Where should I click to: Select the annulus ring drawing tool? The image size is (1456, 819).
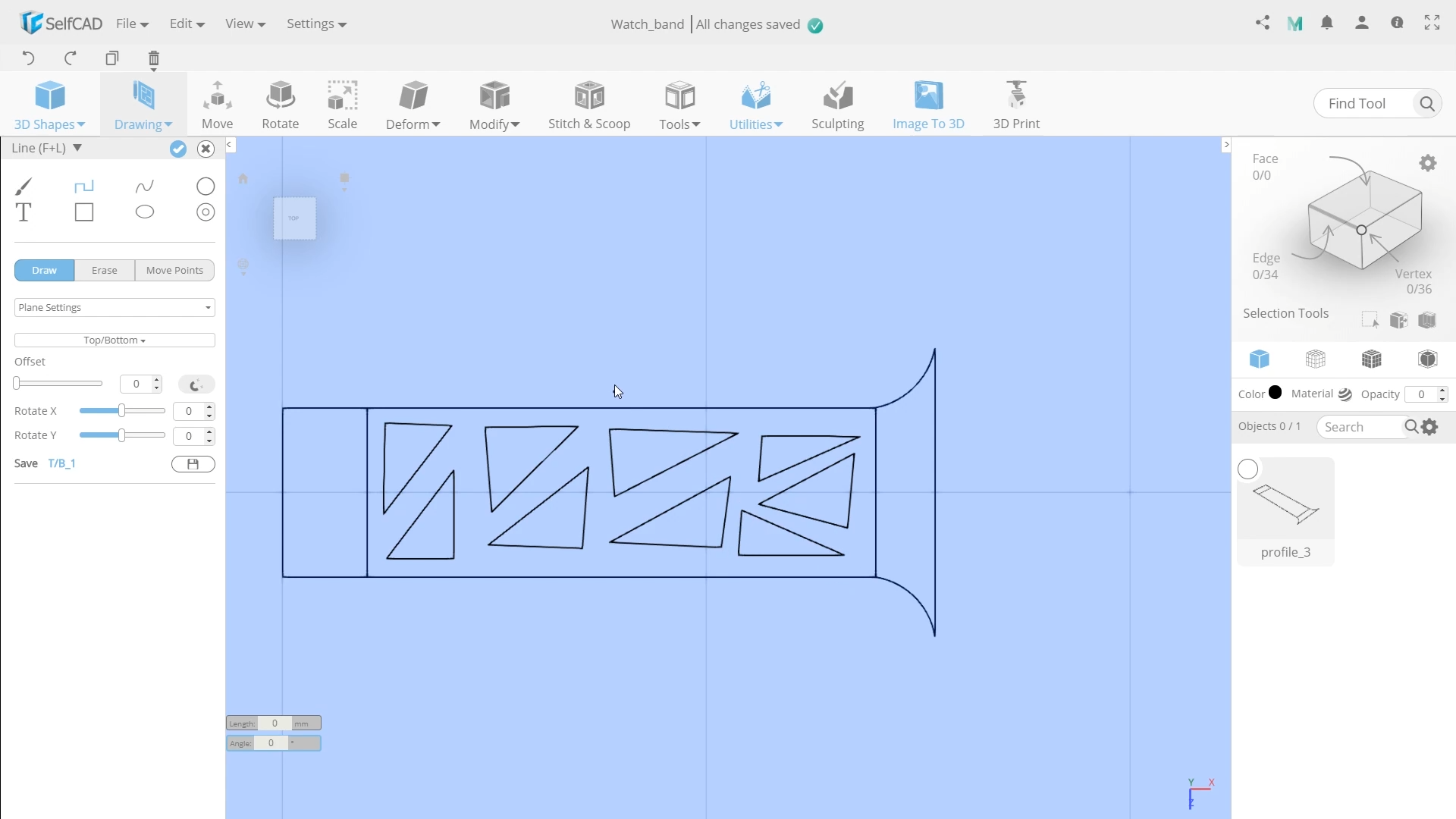tap(206, 212)
